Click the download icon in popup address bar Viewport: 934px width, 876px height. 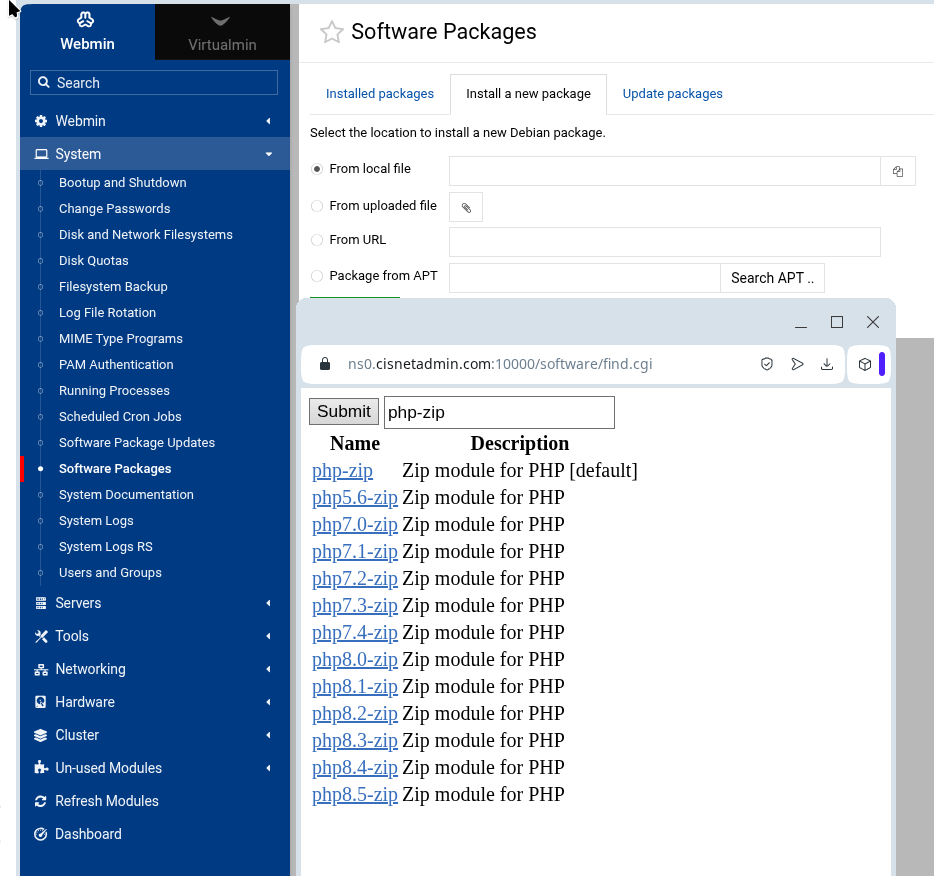(827, 364)
